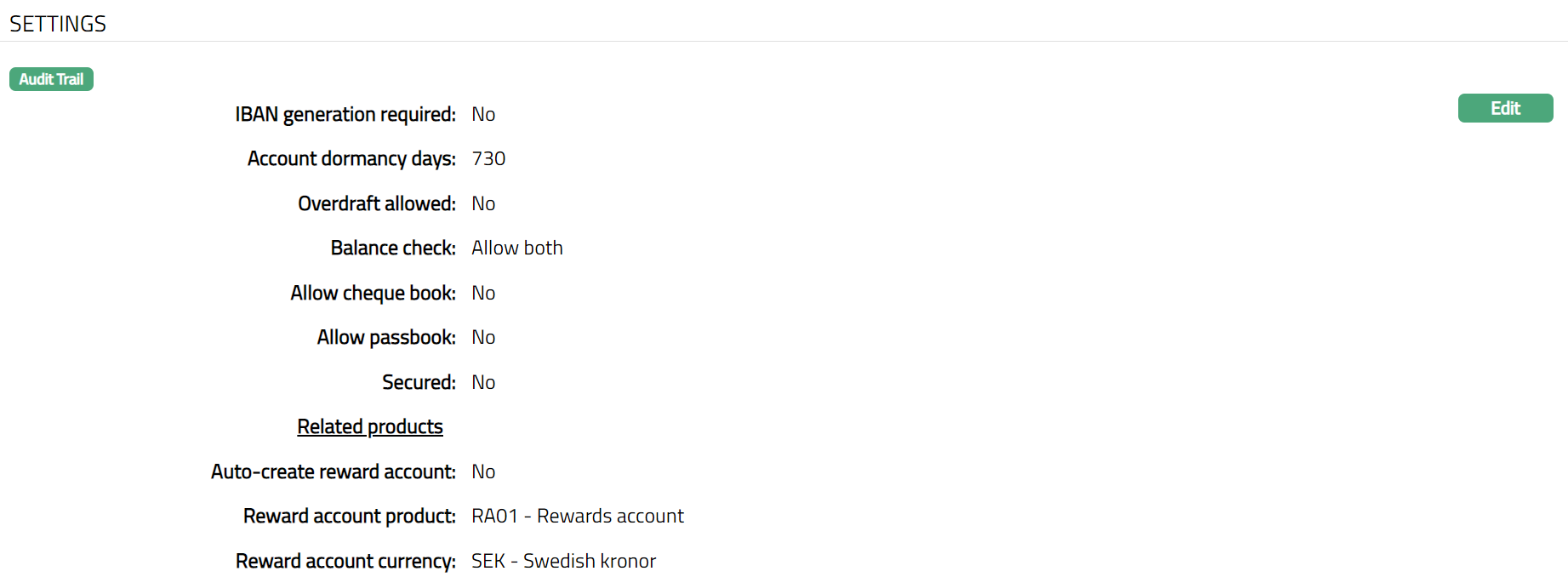Select the Allow both value
The image size is (1568, 577).
(x=517, y=248)
